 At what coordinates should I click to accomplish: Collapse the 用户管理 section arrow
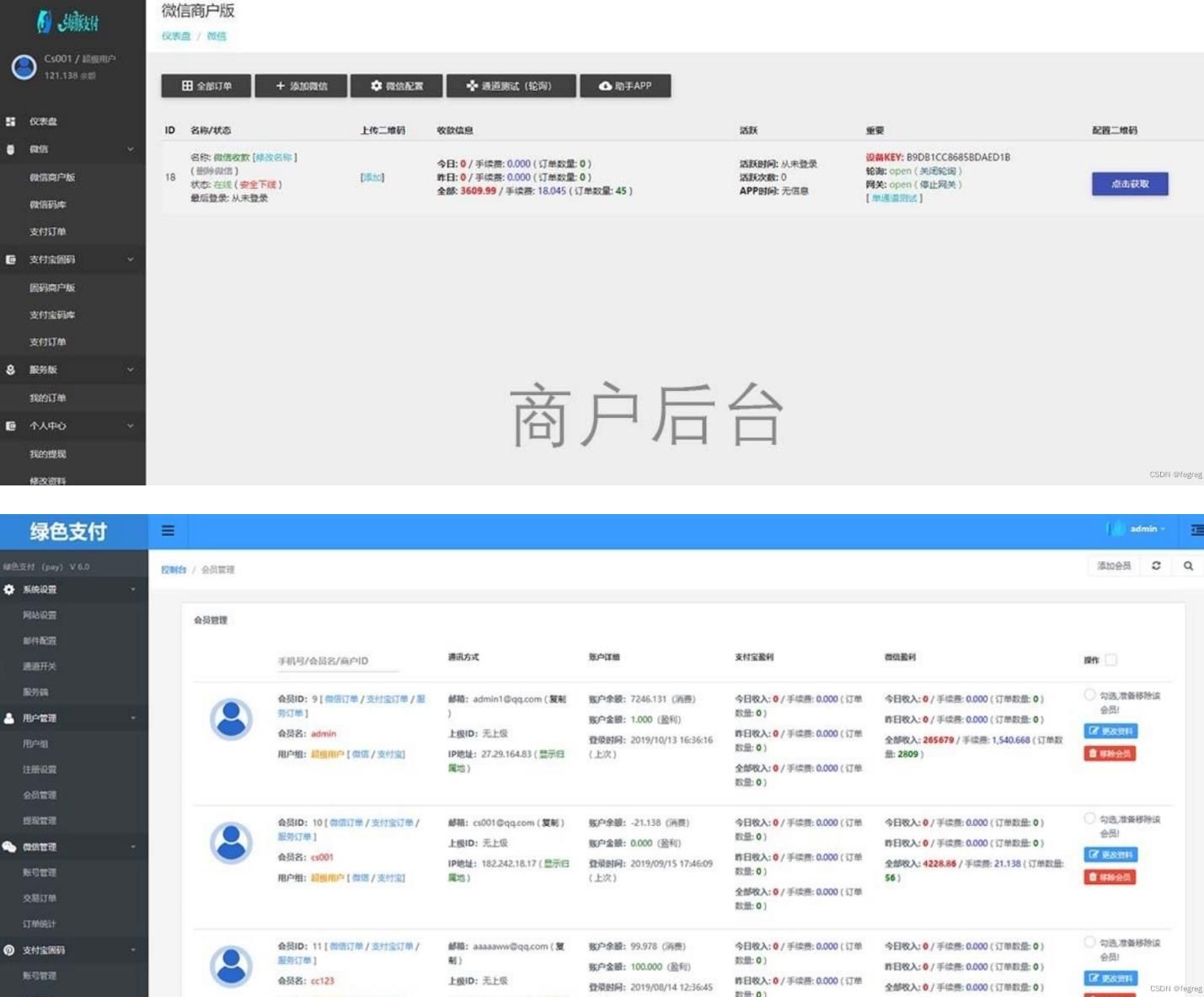133,718
